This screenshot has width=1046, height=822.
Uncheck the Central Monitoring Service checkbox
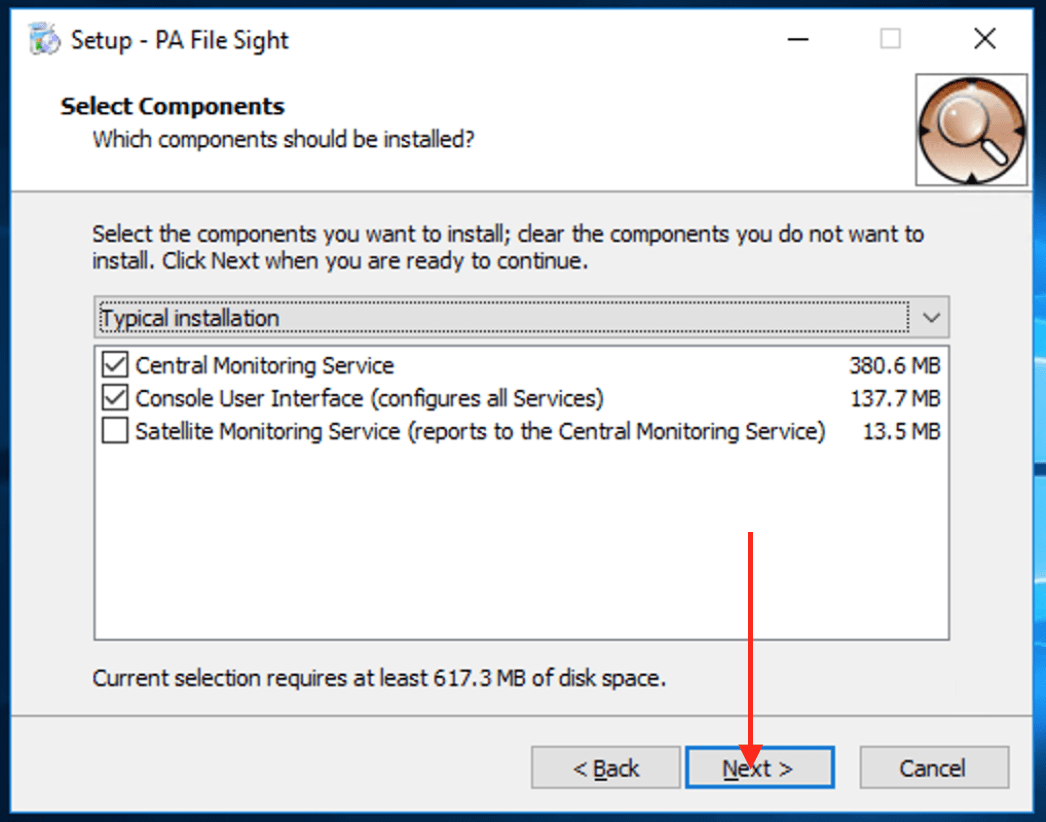coord(116,365)
